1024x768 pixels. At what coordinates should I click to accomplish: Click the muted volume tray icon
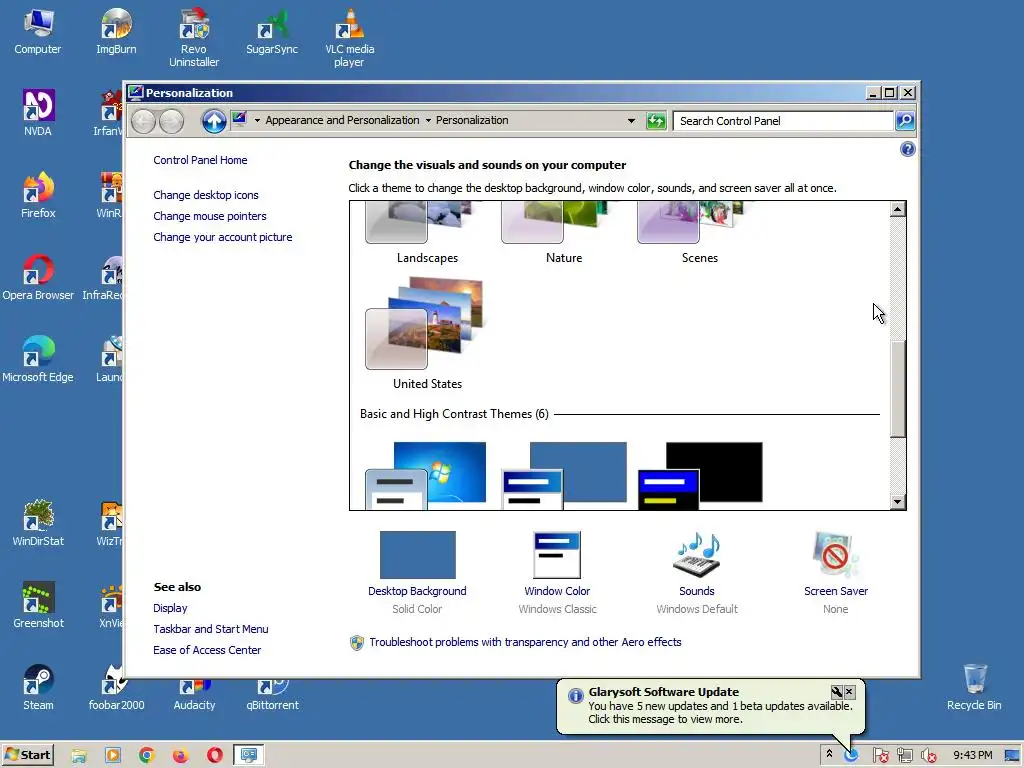(928, 756)
